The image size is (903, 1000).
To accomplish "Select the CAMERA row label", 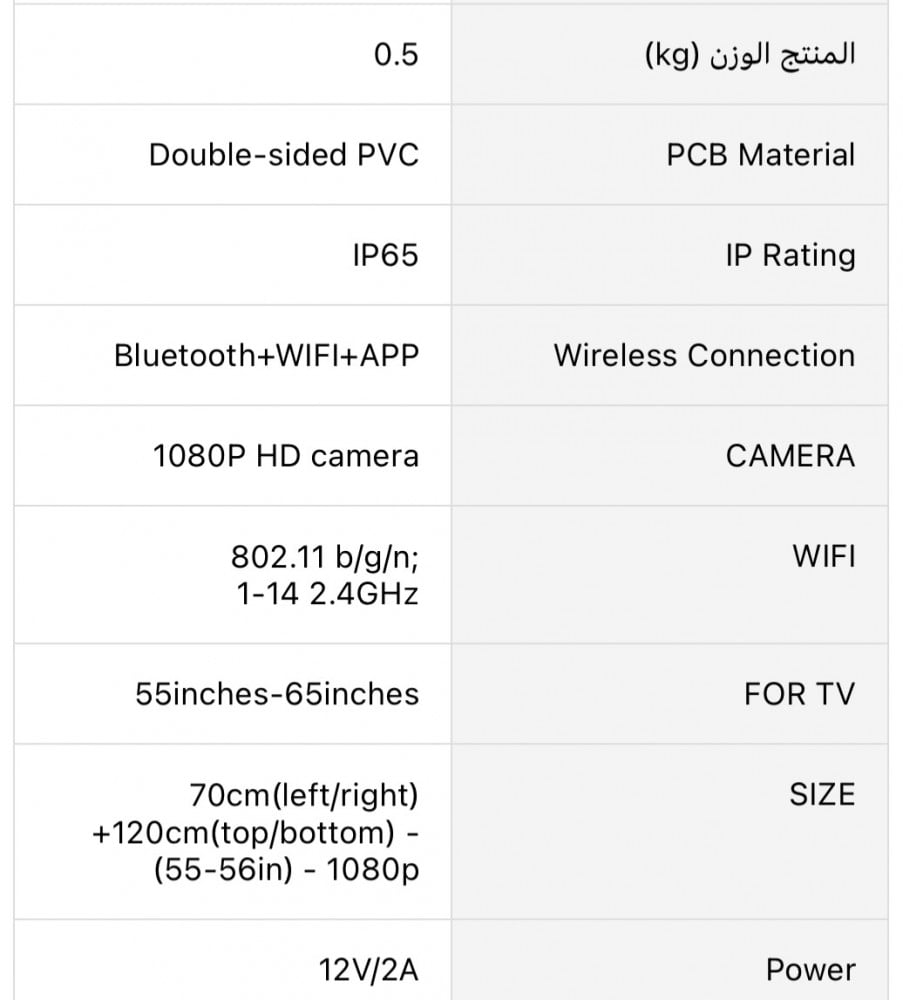I will click(x=790, y=456).
